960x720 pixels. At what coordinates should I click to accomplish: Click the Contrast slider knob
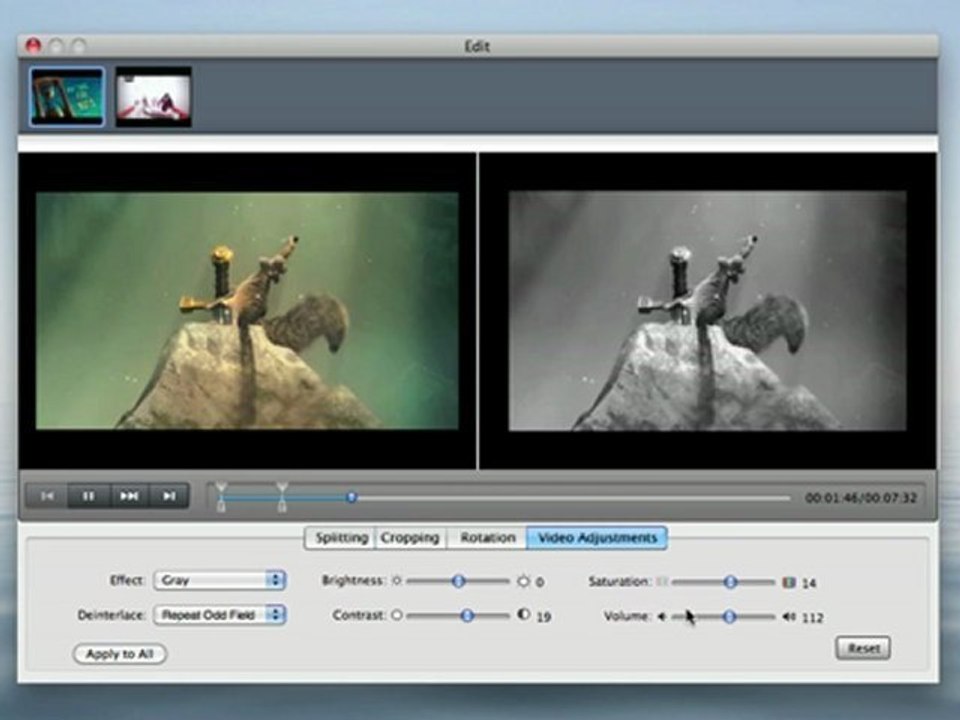[467, 615]
